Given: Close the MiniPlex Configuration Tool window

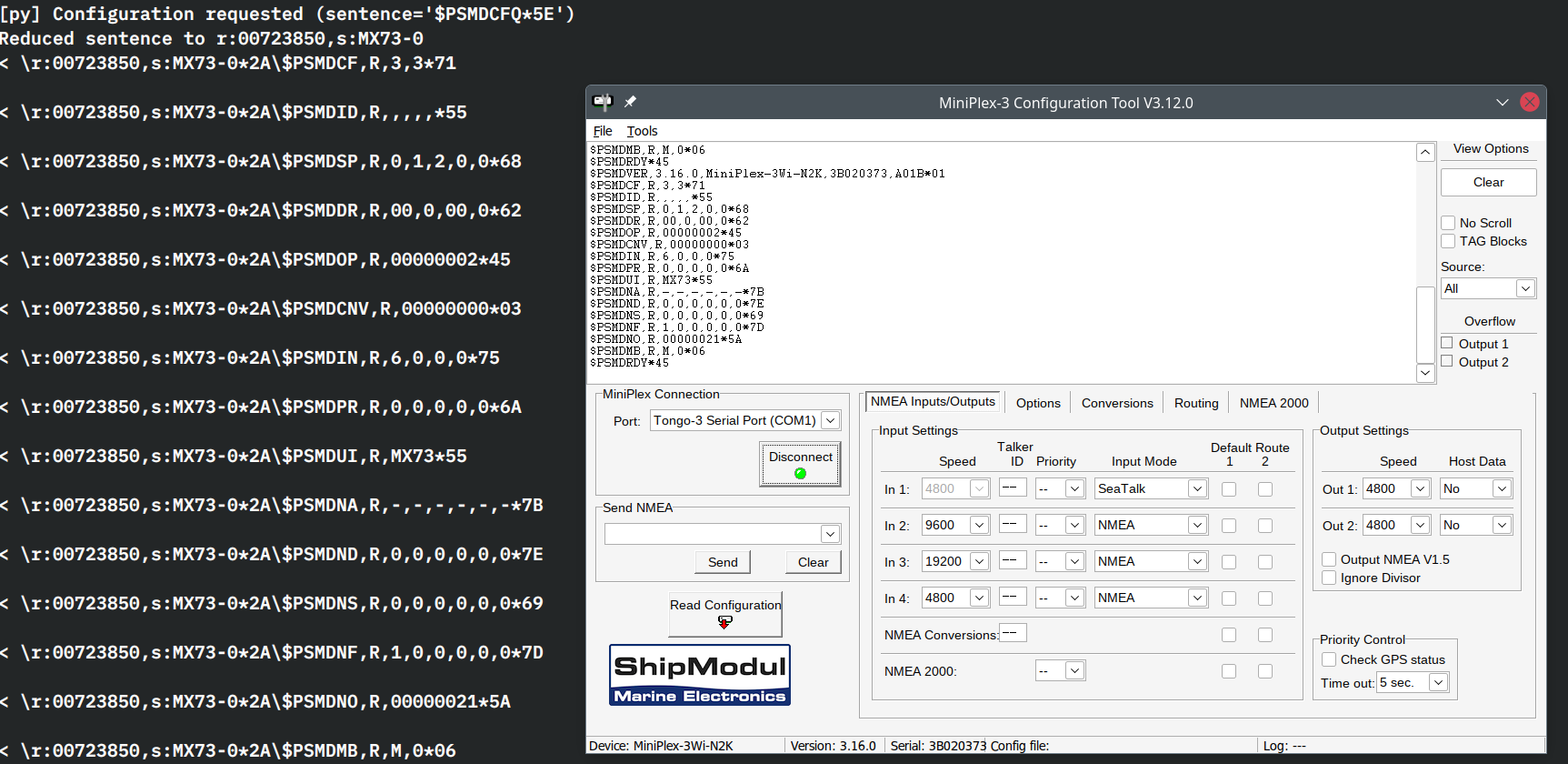Looking at the screenshot, I should point(1530,102).
